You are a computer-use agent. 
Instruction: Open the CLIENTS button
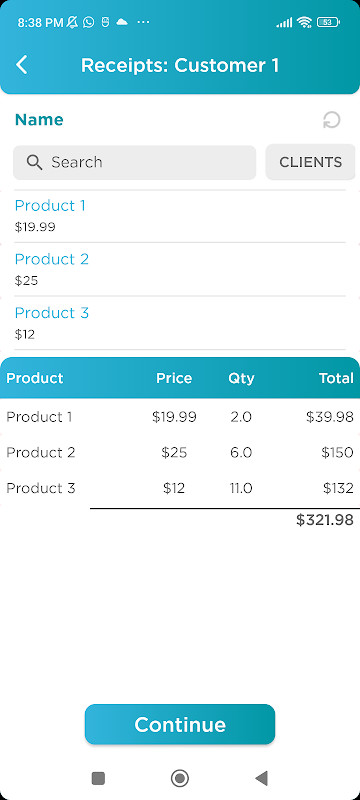click(311, 162)
